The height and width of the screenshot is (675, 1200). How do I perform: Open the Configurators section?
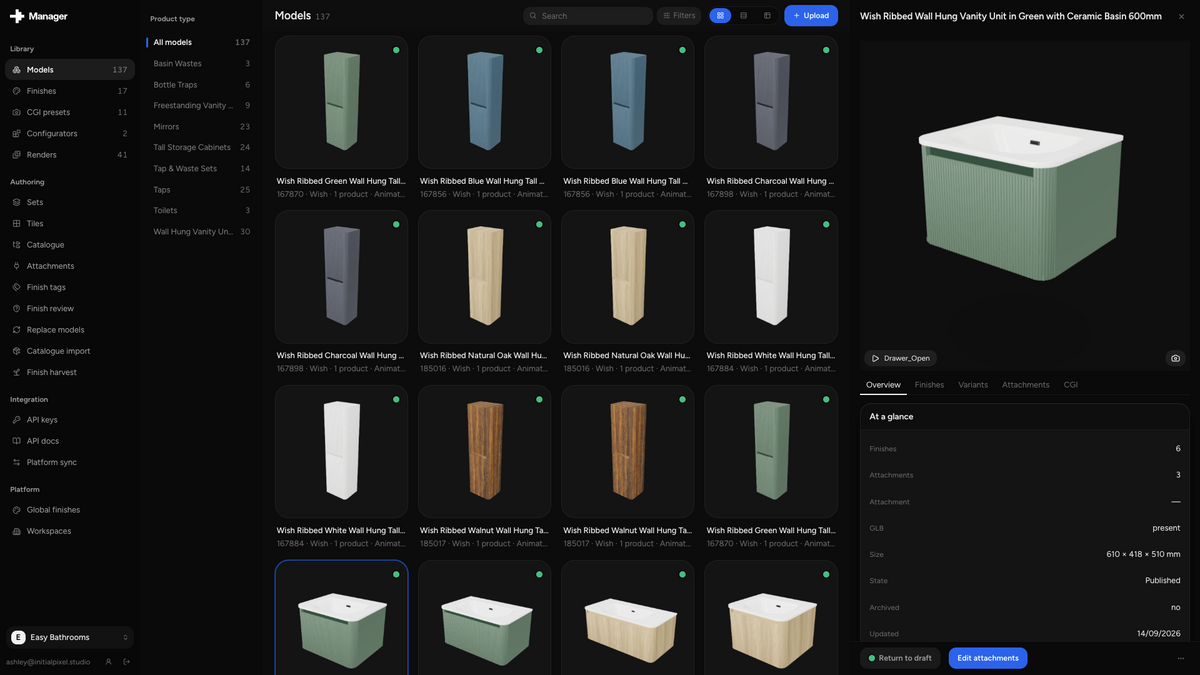click(x=69, y=133)
